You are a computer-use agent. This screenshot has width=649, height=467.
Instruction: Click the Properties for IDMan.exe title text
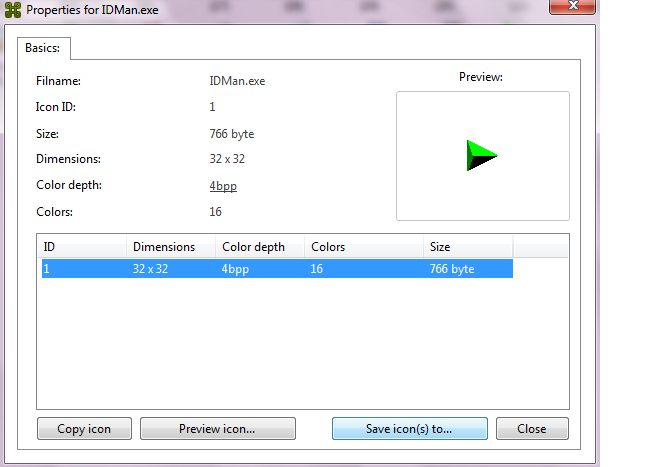(92, 10)
